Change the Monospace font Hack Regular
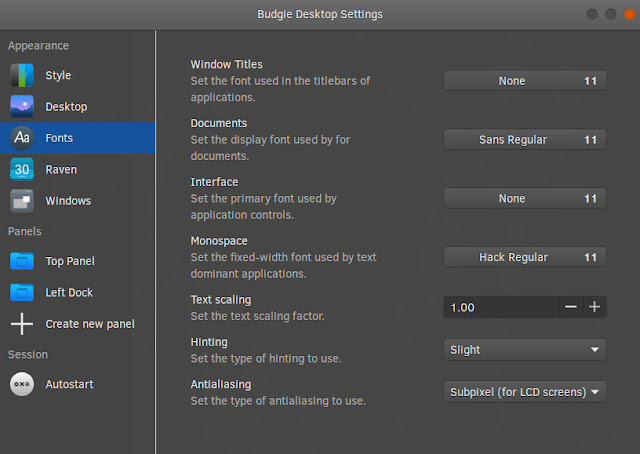This screenshot has height=454, width=640. (524, 257)
